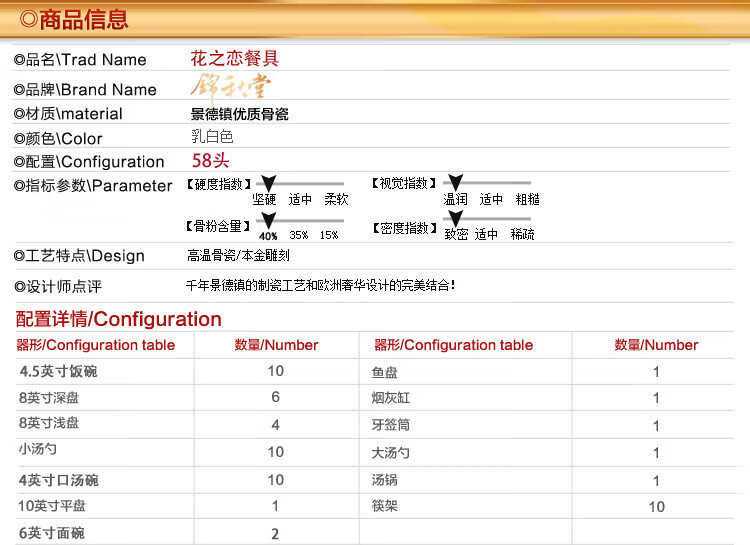
Task: Click the material value 景德镇优质骨瓷
Action: 239,114
